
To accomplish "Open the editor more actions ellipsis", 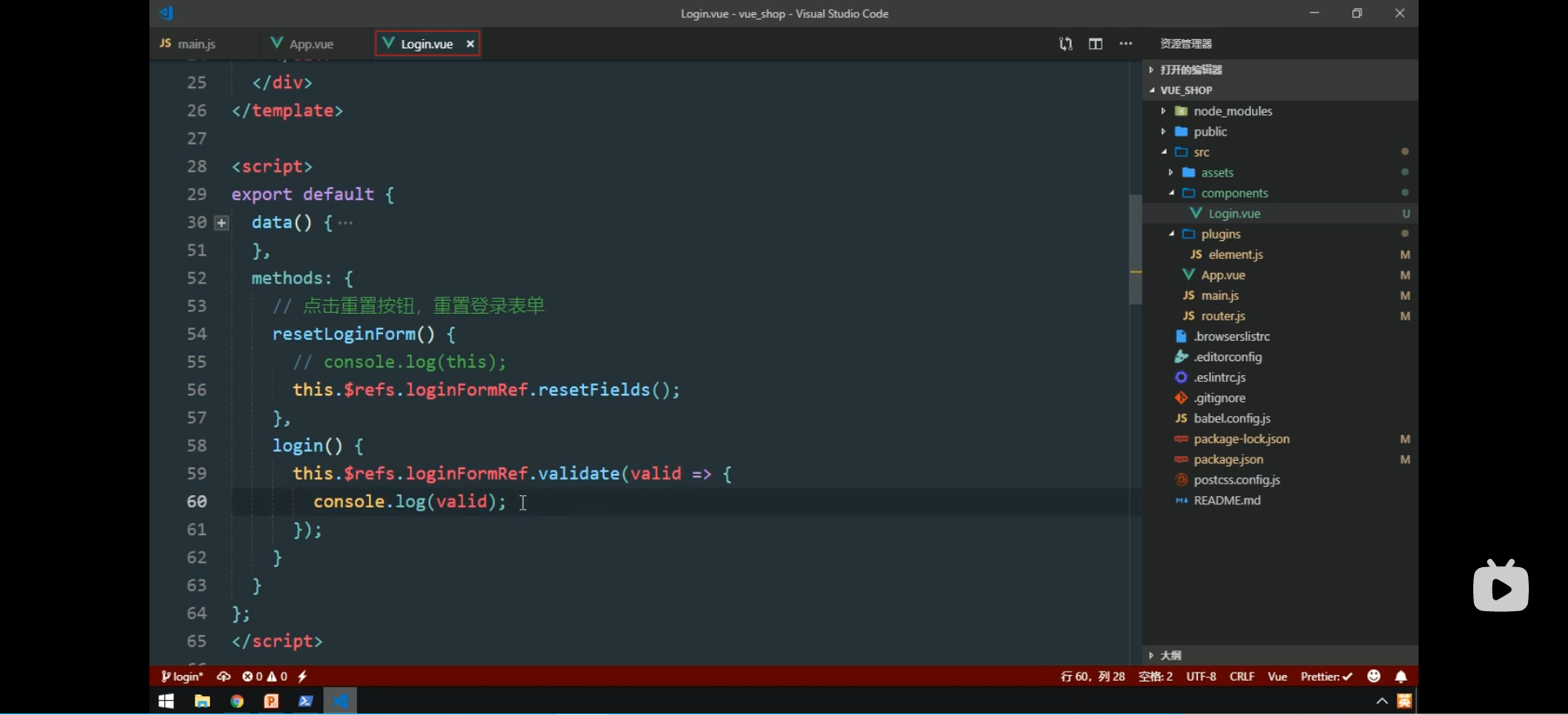I will click(1125, 43).
